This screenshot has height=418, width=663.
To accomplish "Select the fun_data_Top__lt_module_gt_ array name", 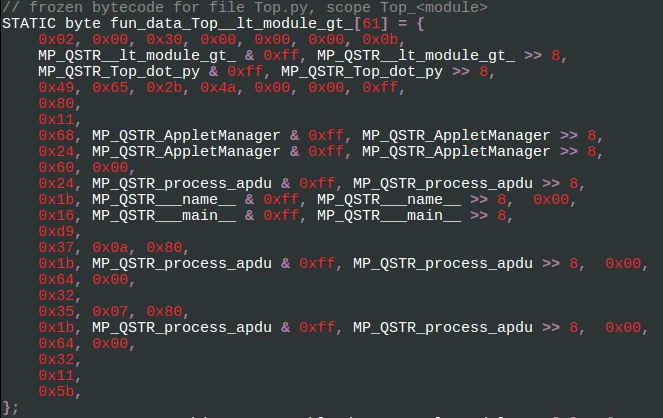I will click(231, 23).
